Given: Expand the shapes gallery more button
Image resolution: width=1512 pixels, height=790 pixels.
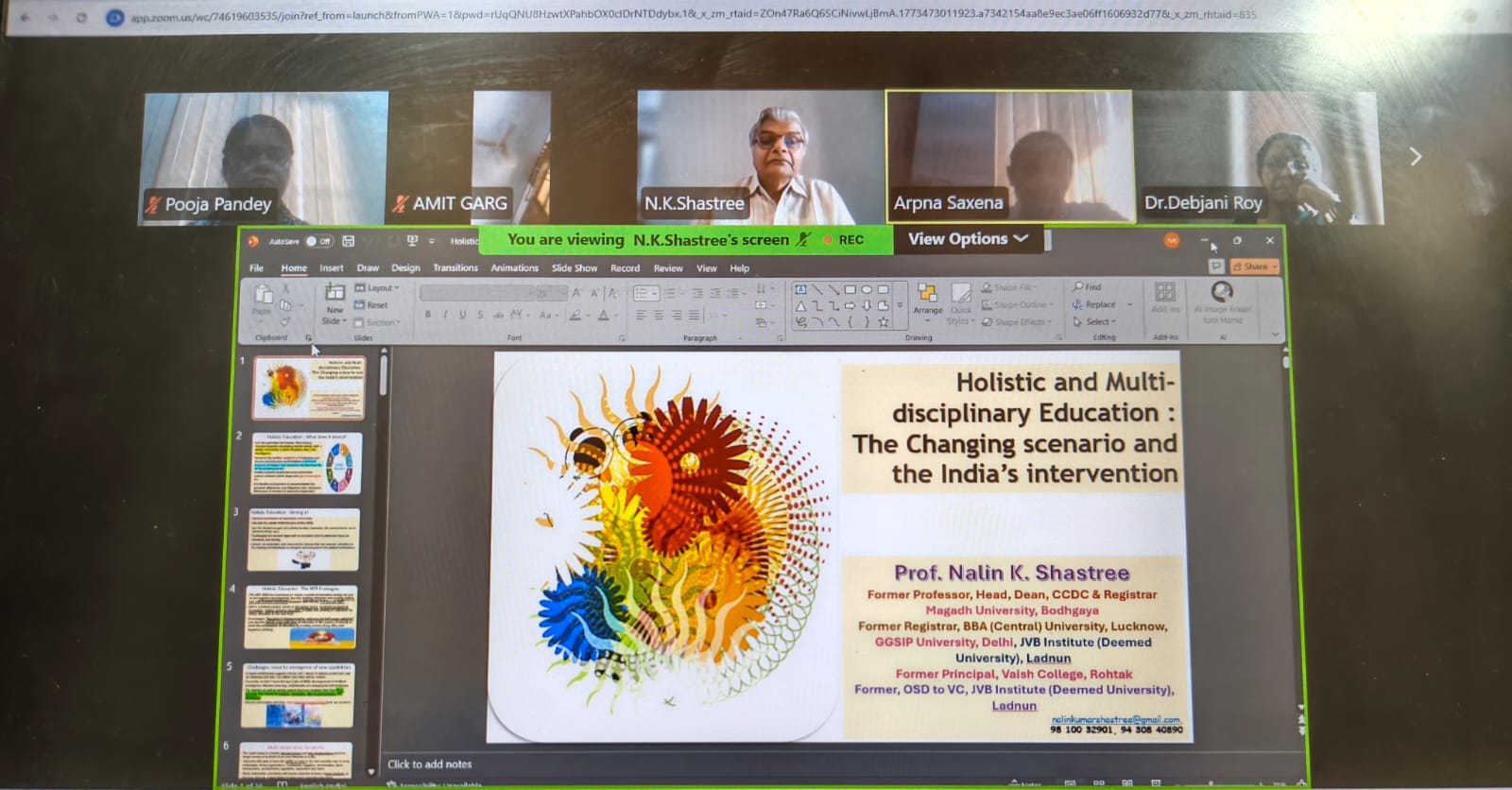Looking at the screenshot, I should click(900, 306).
